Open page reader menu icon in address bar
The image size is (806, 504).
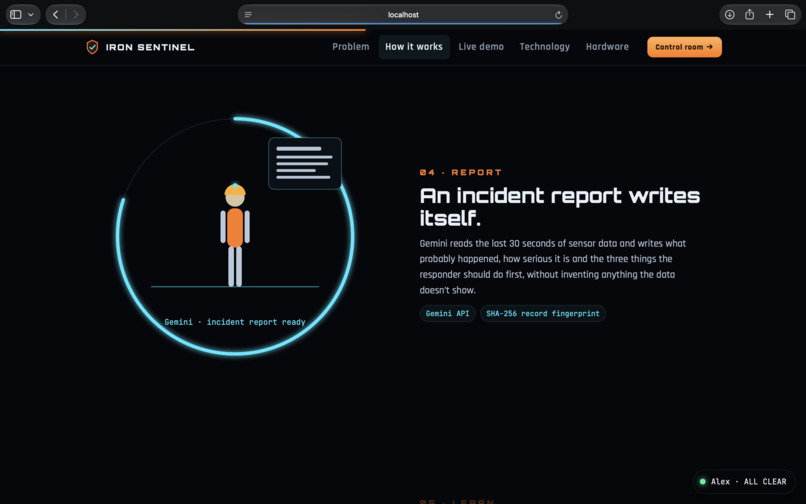point(248,14)
